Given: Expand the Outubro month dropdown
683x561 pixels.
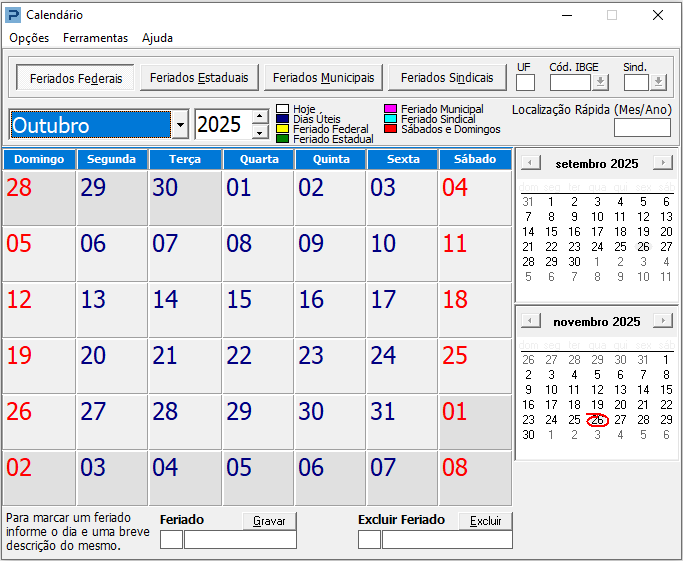Looking at the screenshot, I should click(x=180, y=125).
